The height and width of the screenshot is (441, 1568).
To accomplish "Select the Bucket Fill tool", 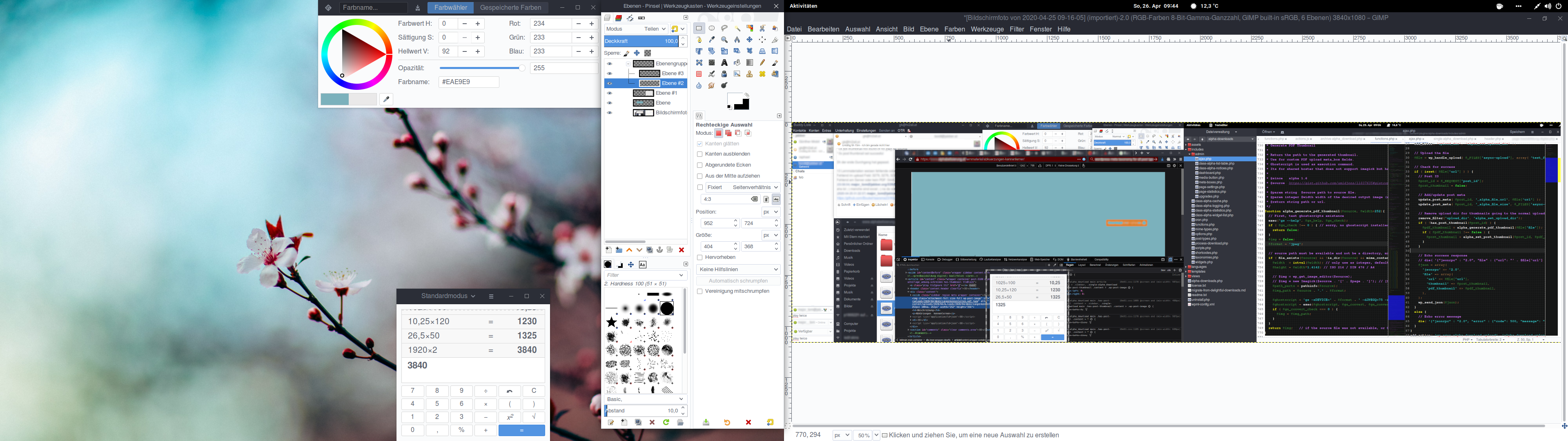I will point(737,63).
